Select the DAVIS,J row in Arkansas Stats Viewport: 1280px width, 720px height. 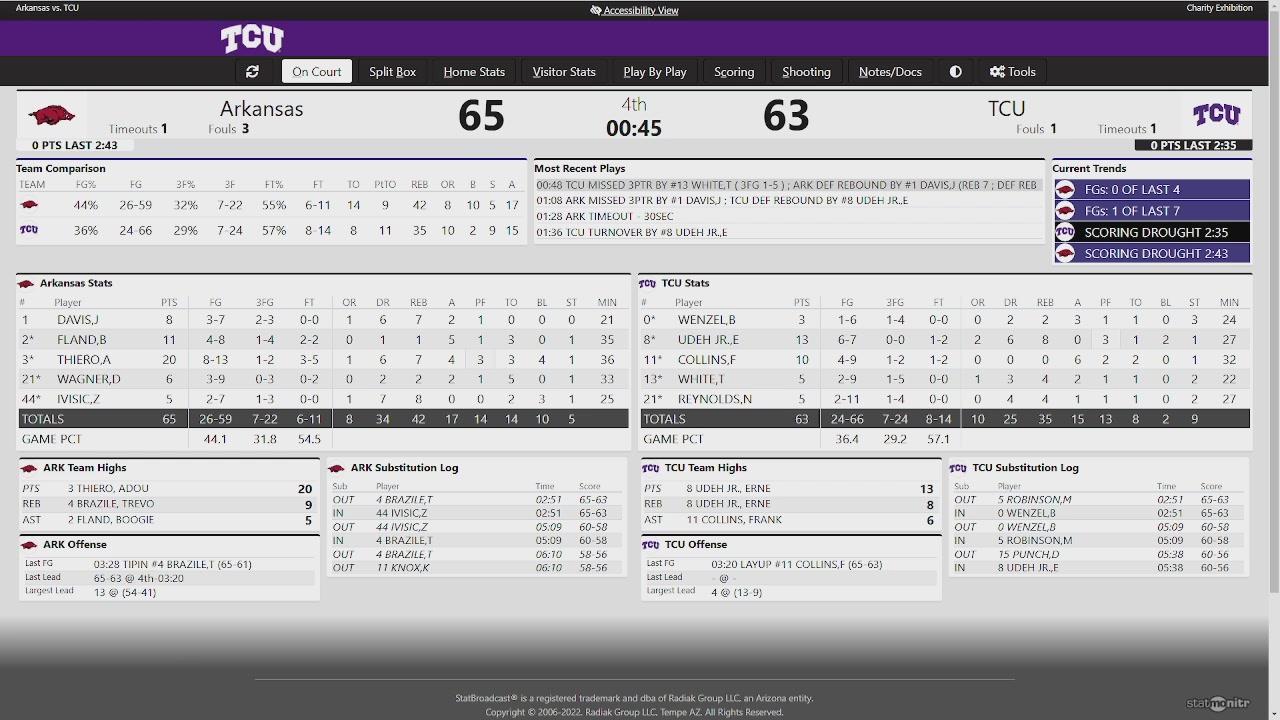[x=324, y=320]
